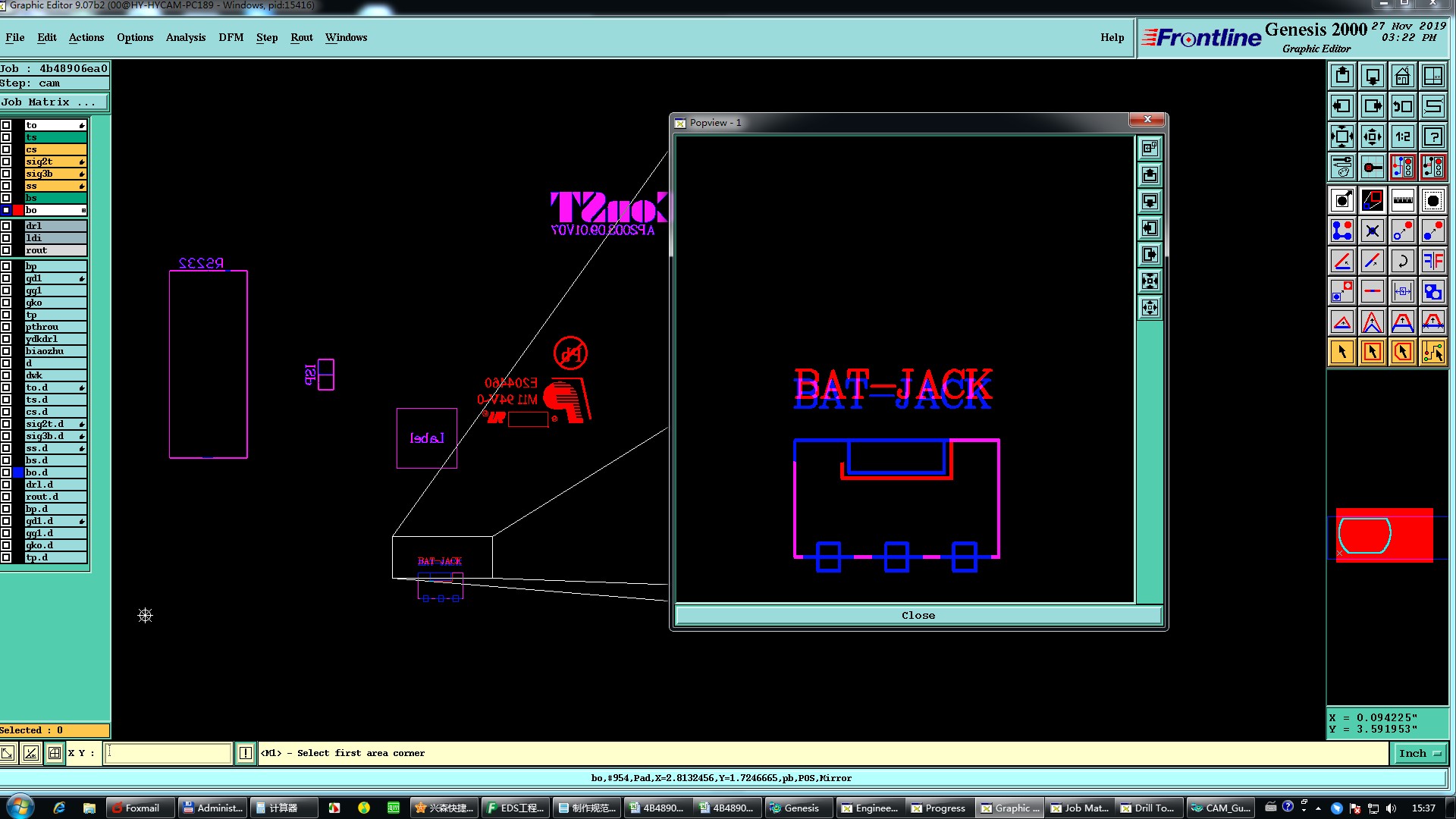Click the X Y coordinate input field
The width and height of the screenshot is (1456, 819).
168,753
